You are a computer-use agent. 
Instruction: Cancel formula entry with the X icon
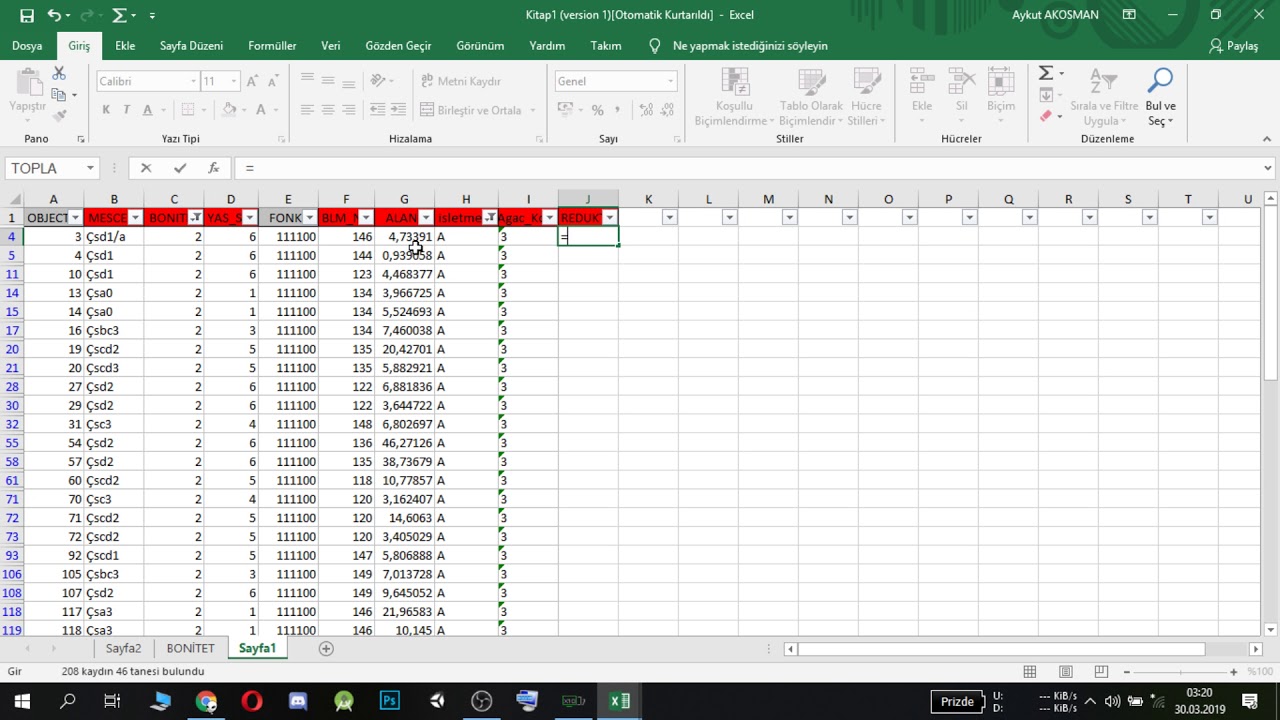(x=146, y=168)
